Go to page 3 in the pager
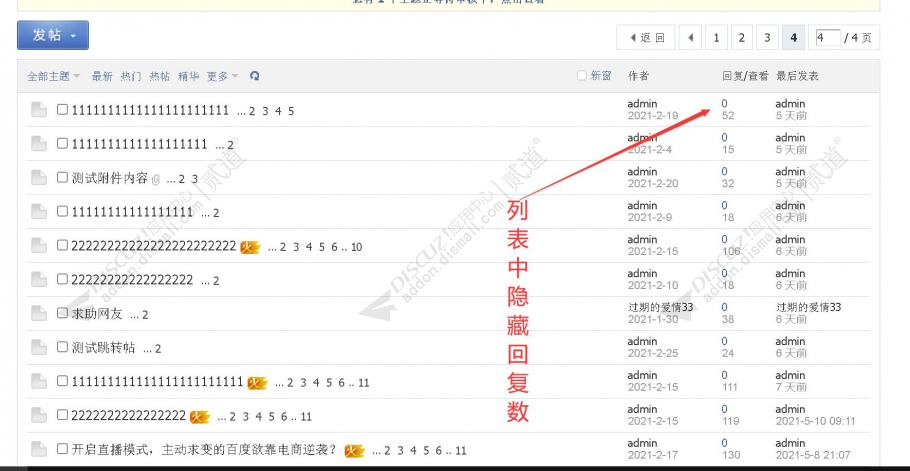This screenshot has height=471, width=910. [767, 38]
